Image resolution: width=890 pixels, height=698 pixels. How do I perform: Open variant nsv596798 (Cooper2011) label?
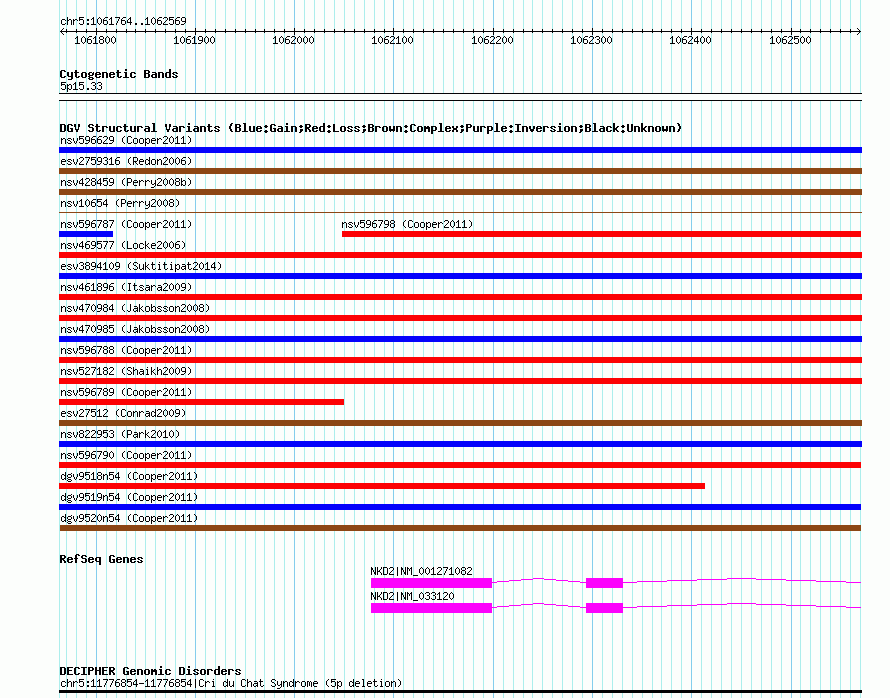[407, 224]
